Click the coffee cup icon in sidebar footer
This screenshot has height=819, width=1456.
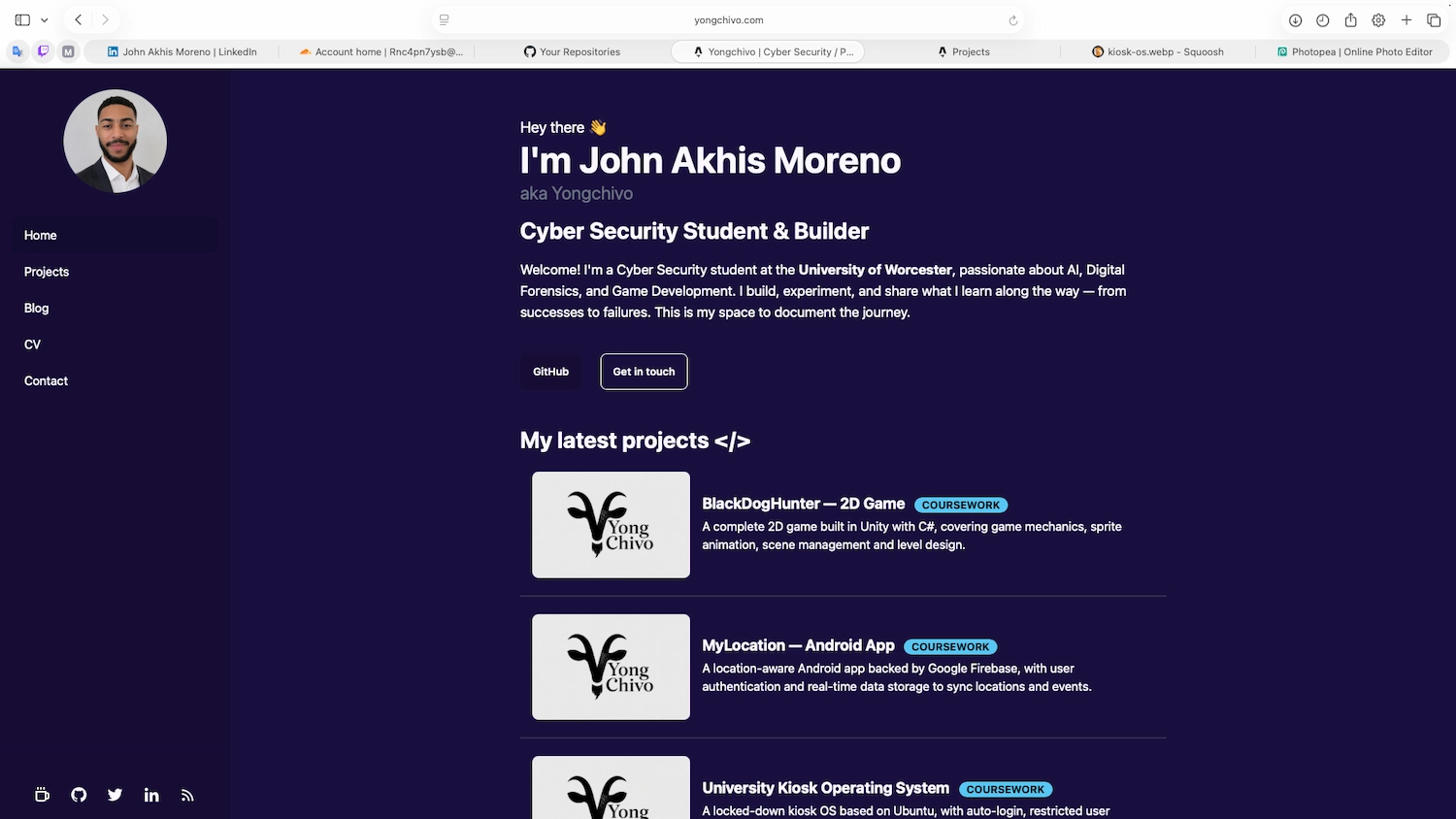[42, 795]
